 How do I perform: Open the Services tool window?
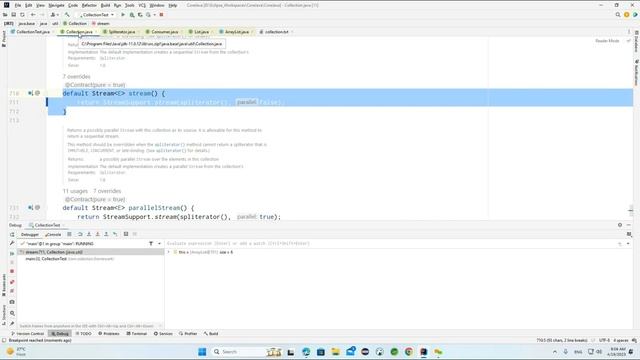[x=163, y=334]
